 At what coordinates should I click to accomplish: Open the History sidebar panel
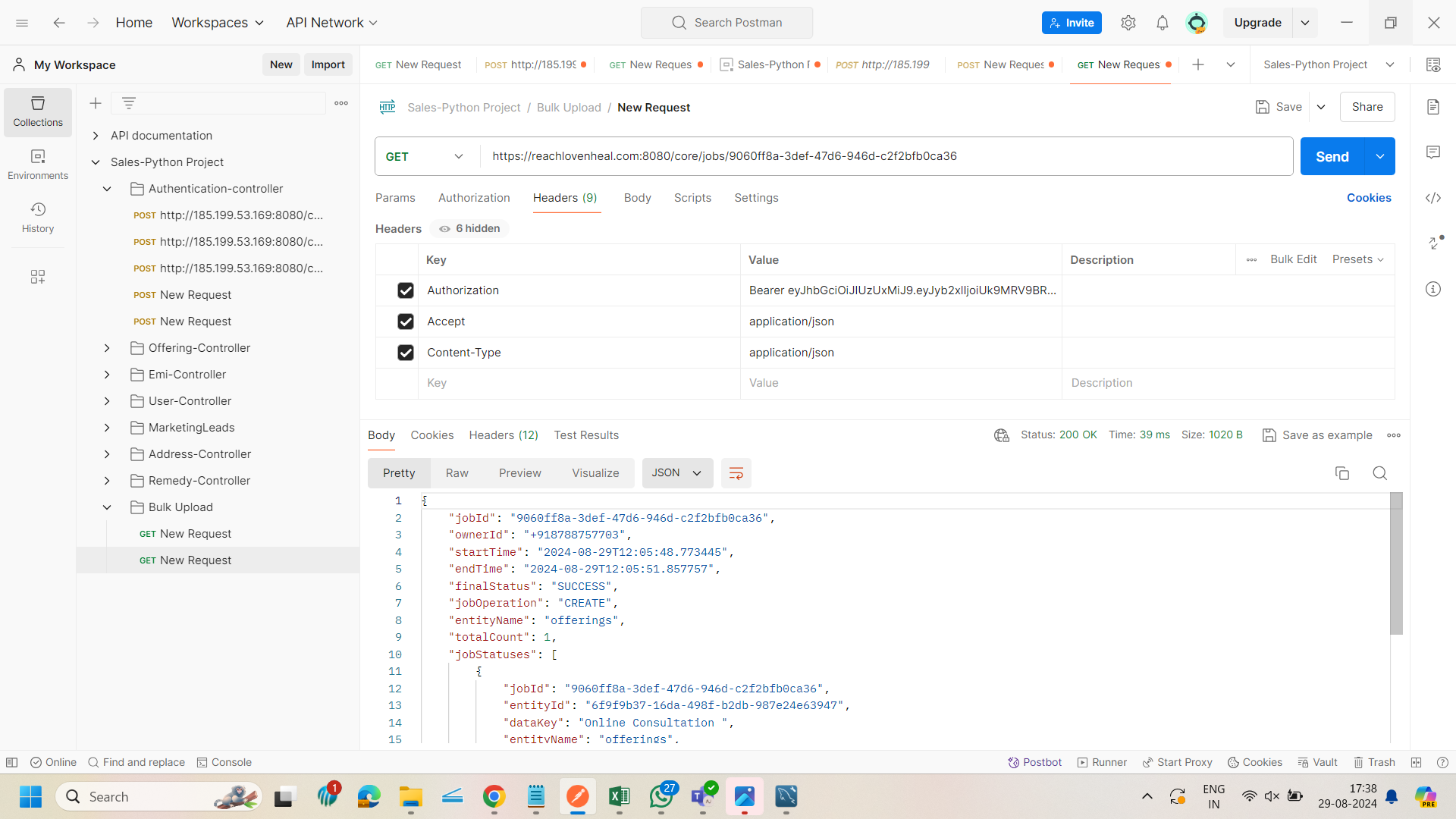point(38,218)
